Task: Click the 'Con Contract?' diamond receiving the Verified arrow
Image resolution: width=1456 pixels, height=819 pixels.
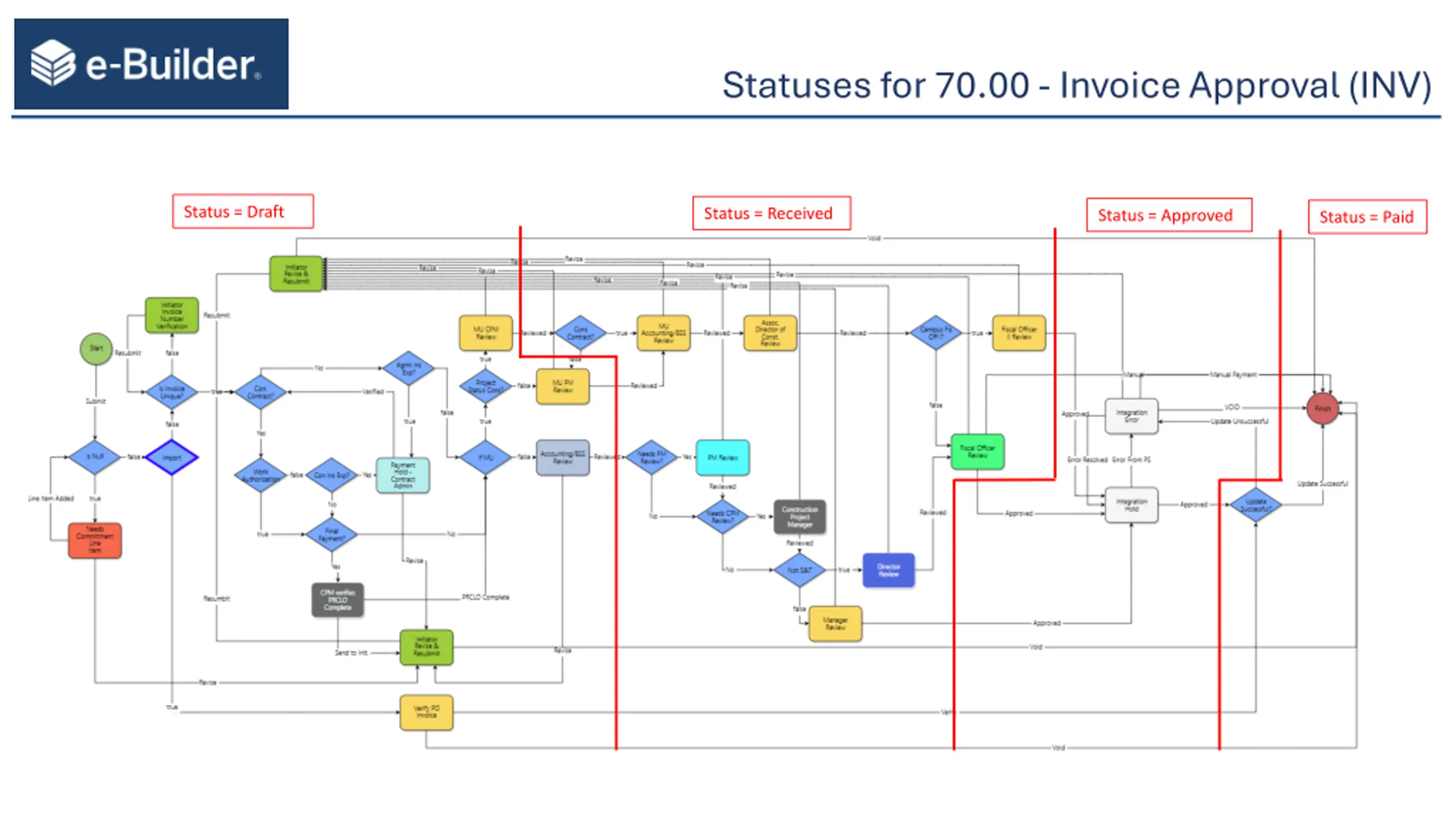Action: (260, 392)
